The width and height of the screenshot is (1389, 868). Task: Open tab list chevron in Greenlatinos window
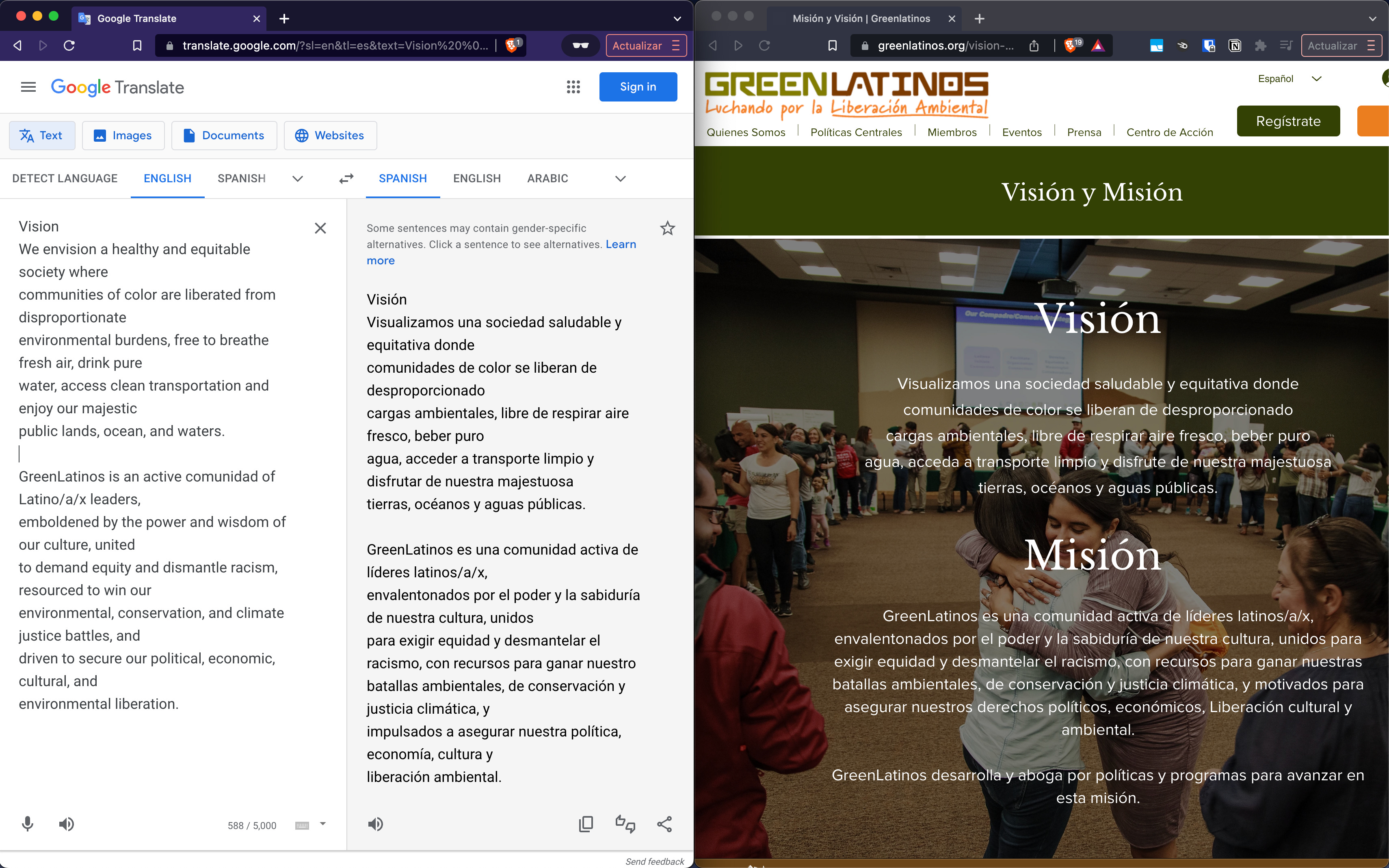(1372, 18)
